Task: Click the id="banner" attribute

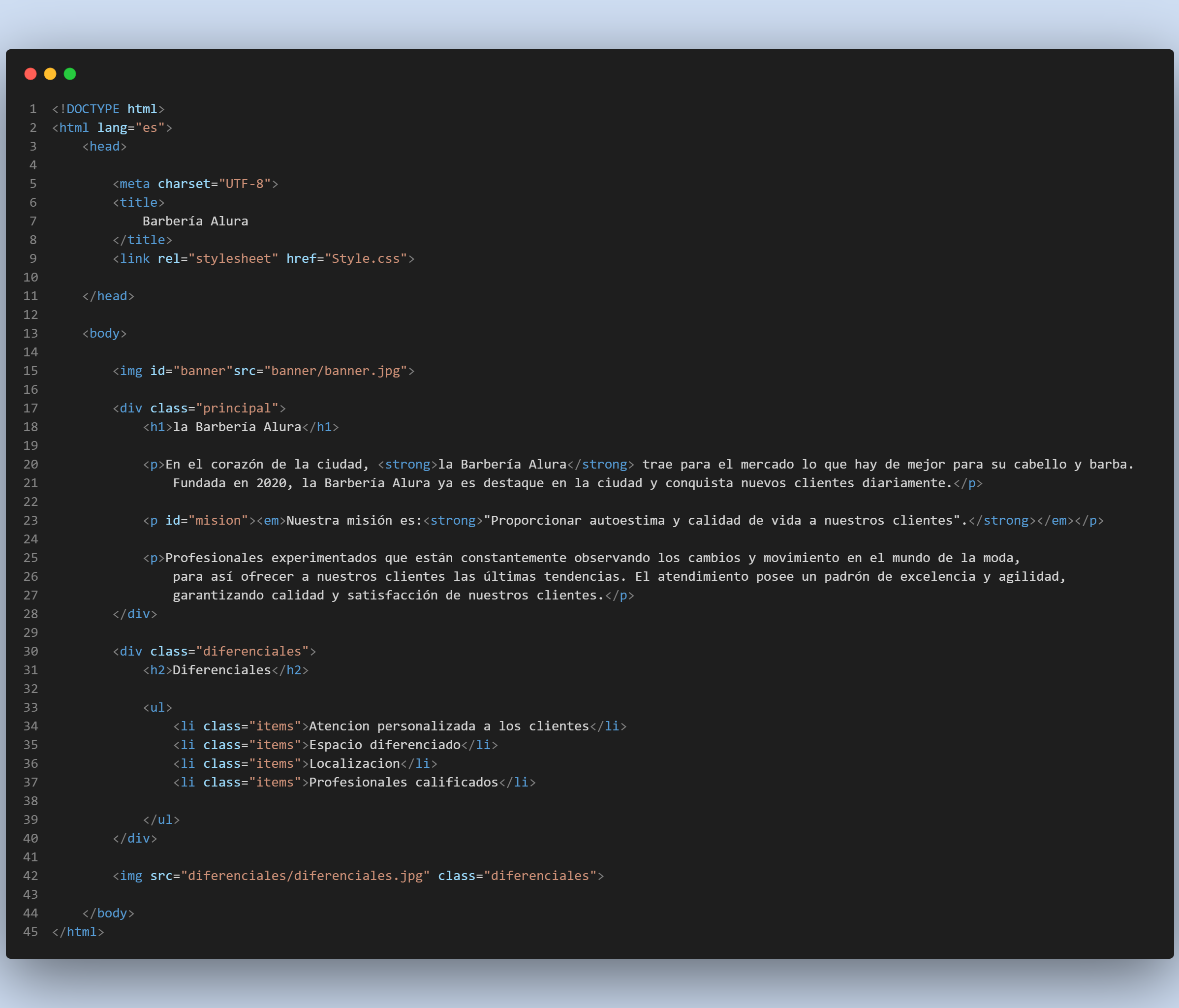Action: point(192,371)
